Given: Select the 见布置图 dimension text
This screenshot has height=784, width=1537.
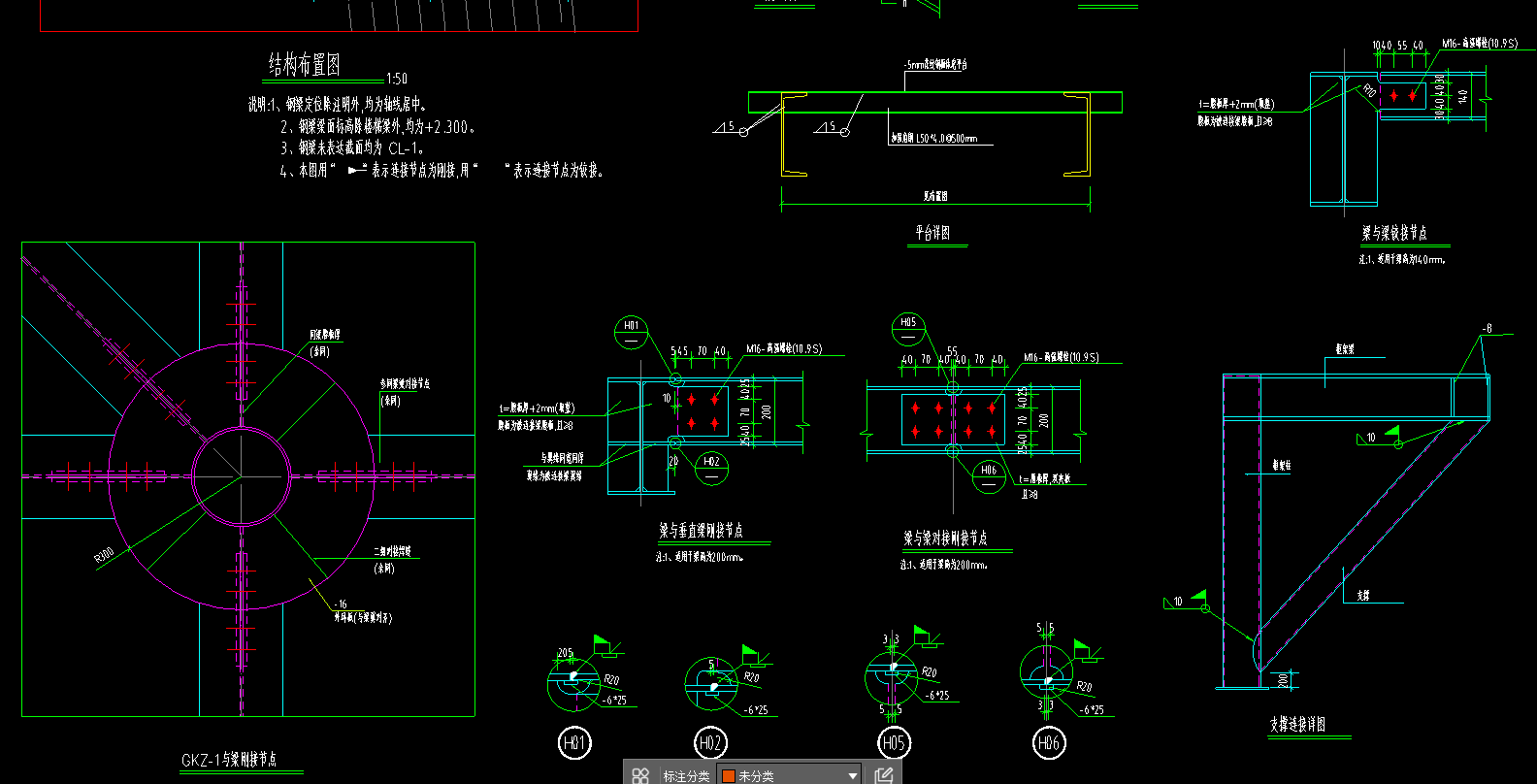Looking at the screenshot, I should 935,196.
